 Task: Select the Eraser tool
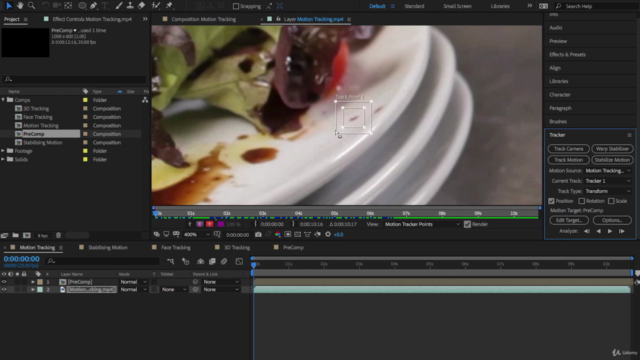click(141, 6)
